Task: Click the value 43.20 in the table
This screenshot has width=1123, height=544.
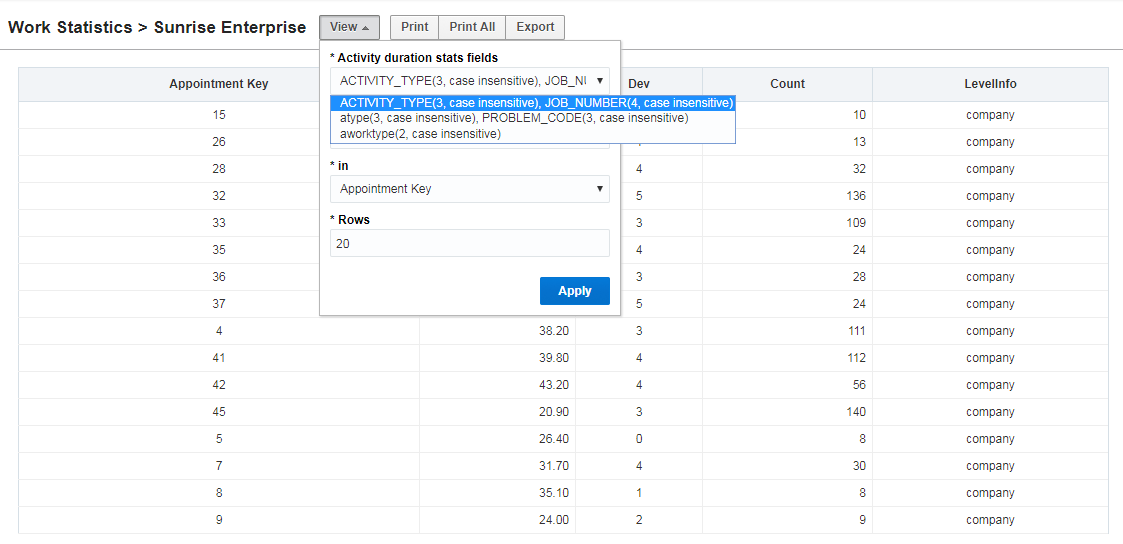Action: tap(553, 385)
